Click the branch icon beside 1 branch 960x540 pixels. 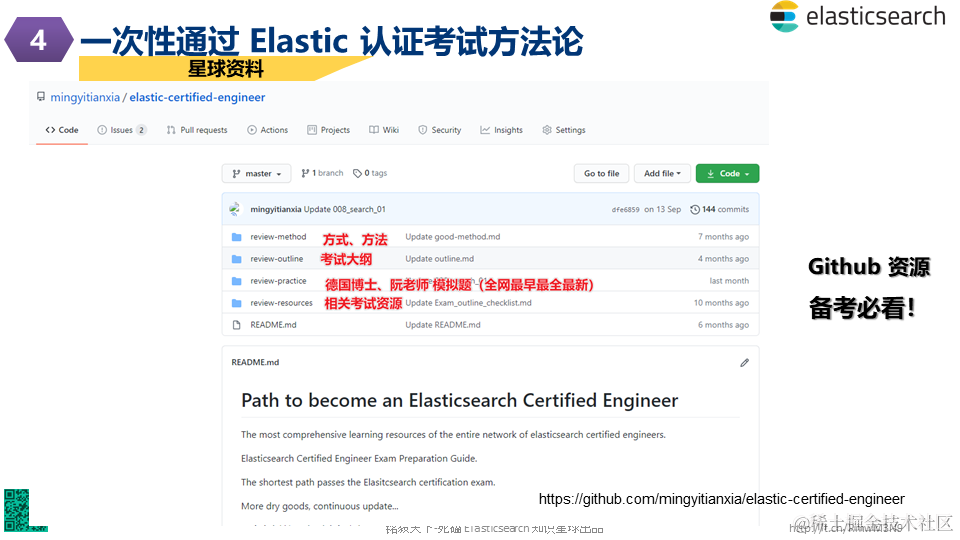(305, 173)
